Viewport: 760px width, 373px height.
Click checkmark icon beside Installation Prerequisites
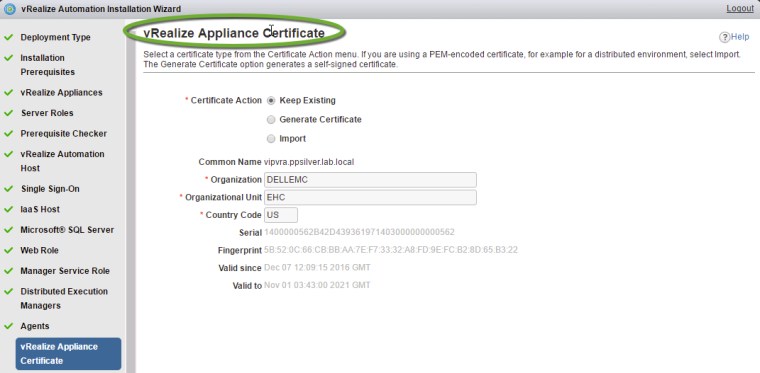point(8,58)
